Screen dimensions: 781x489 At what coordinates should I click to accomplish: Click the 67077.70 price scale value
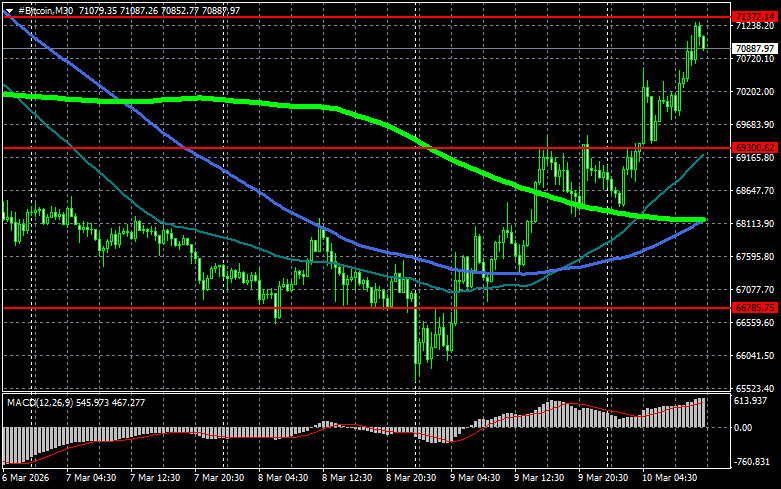coord(755,290)
